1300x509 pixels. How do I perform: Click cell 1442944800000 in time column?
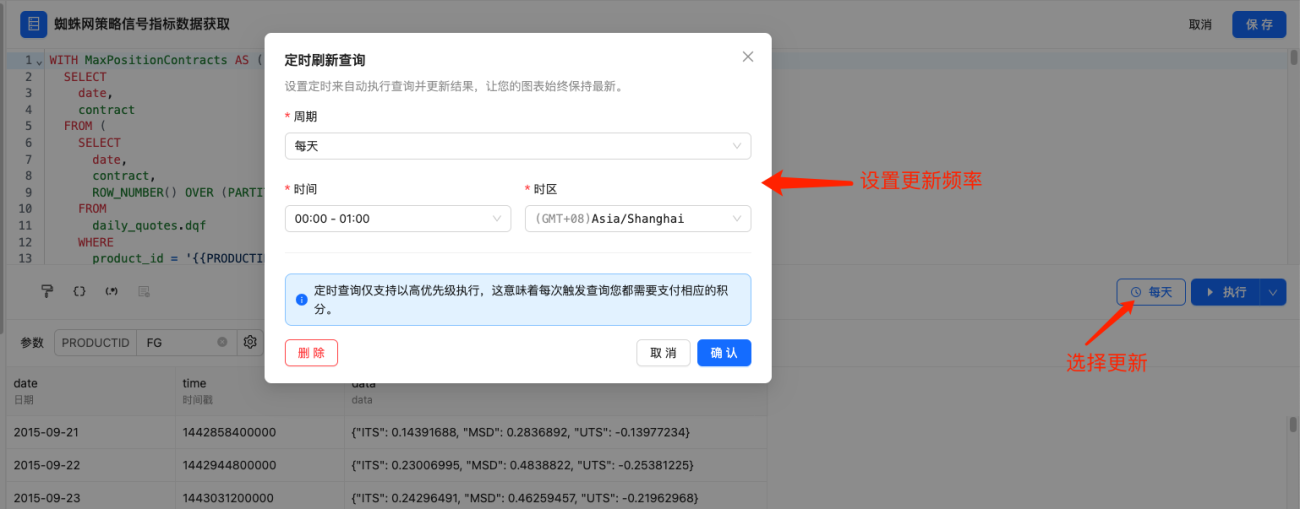(x=259, y=465)
